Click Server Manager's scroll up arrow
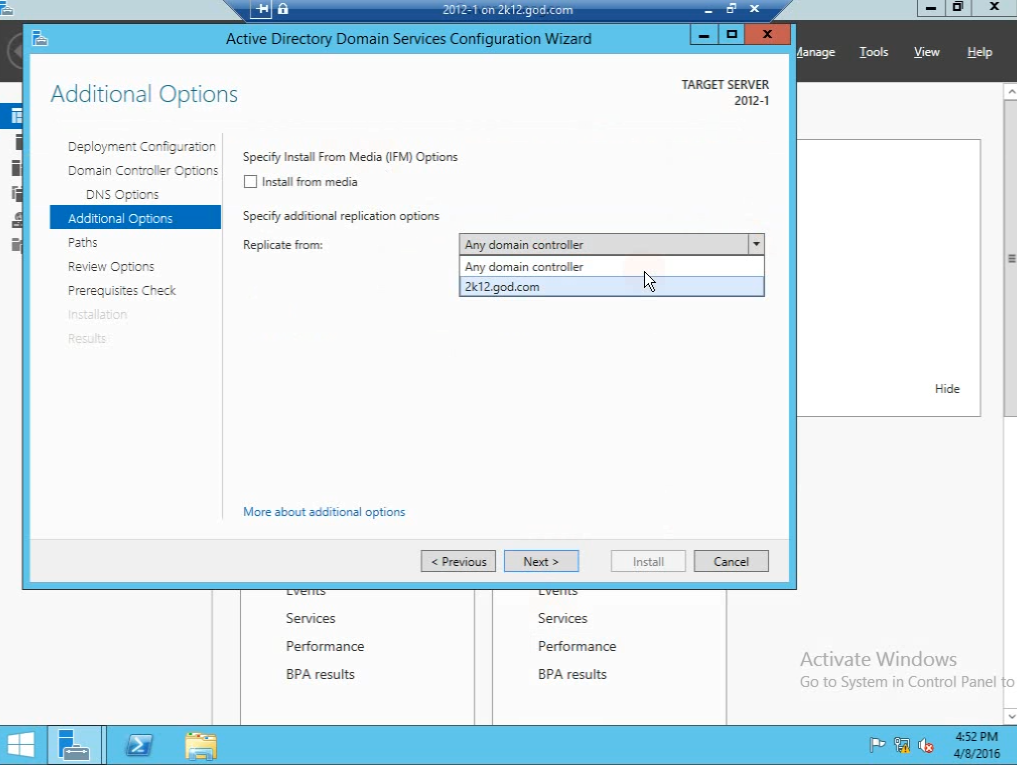 click(x=1011, y=92)
